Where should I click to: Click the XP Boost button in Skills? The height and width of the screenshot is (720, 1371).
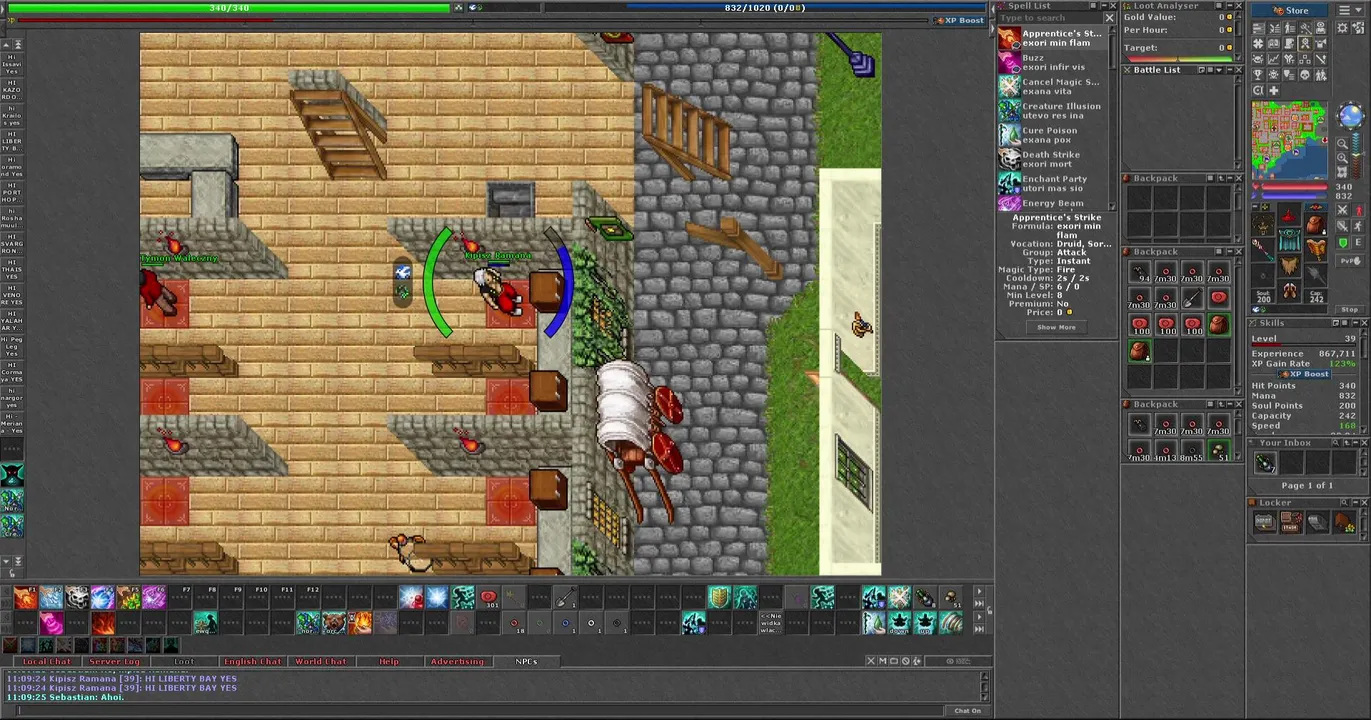click(x=1303, y=374)
